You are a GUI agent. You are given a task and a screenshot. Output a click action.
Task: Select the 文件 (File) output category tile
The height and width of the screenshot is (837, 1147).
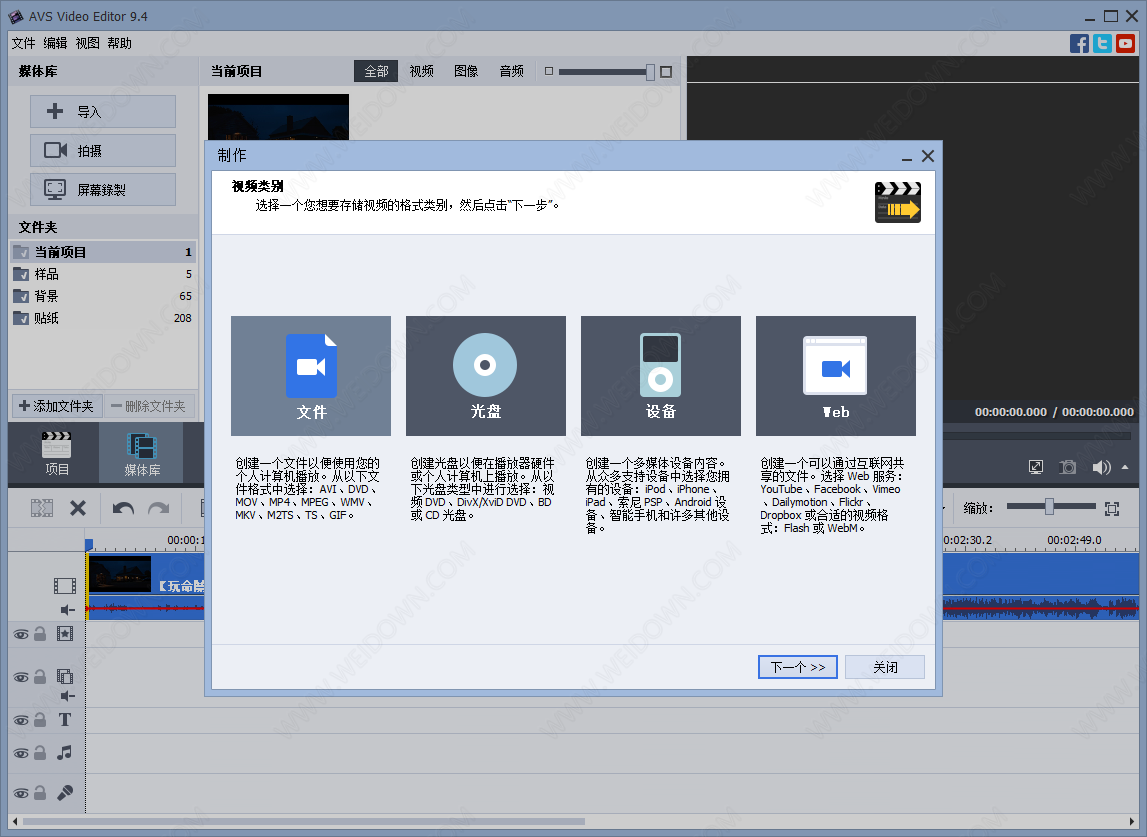[x=311, y=376]
